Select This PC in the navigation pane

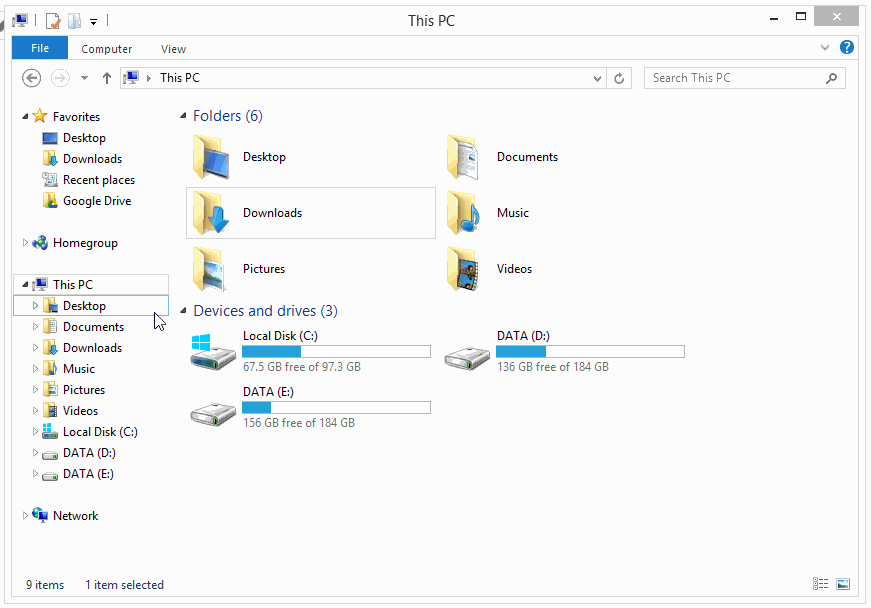coord(73,284)
